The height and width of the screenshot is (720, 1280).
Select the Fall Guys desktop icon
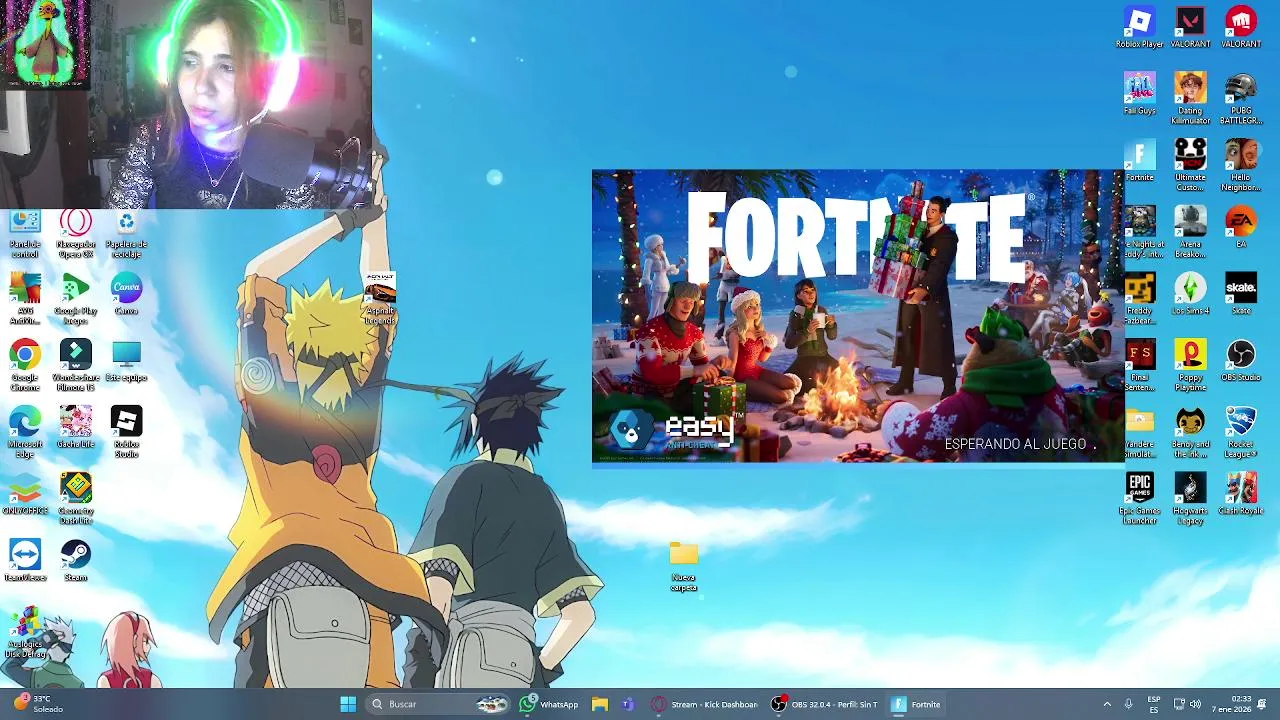coord(1140,94)
